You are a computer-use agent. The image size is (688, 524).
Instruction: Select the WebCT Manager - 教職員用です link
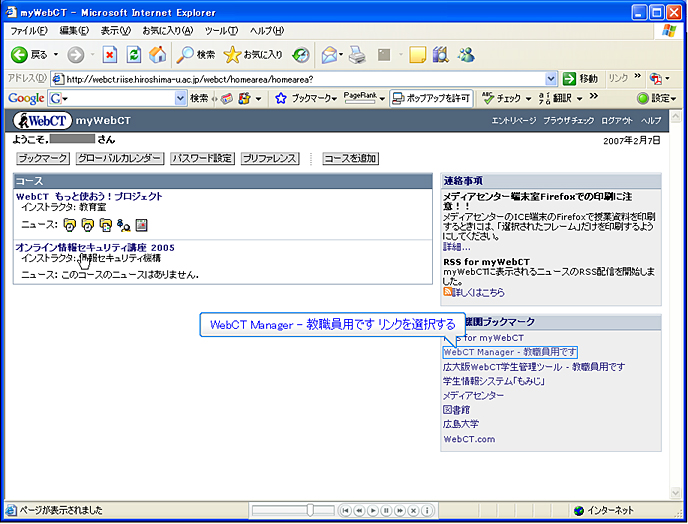(510, 352)
